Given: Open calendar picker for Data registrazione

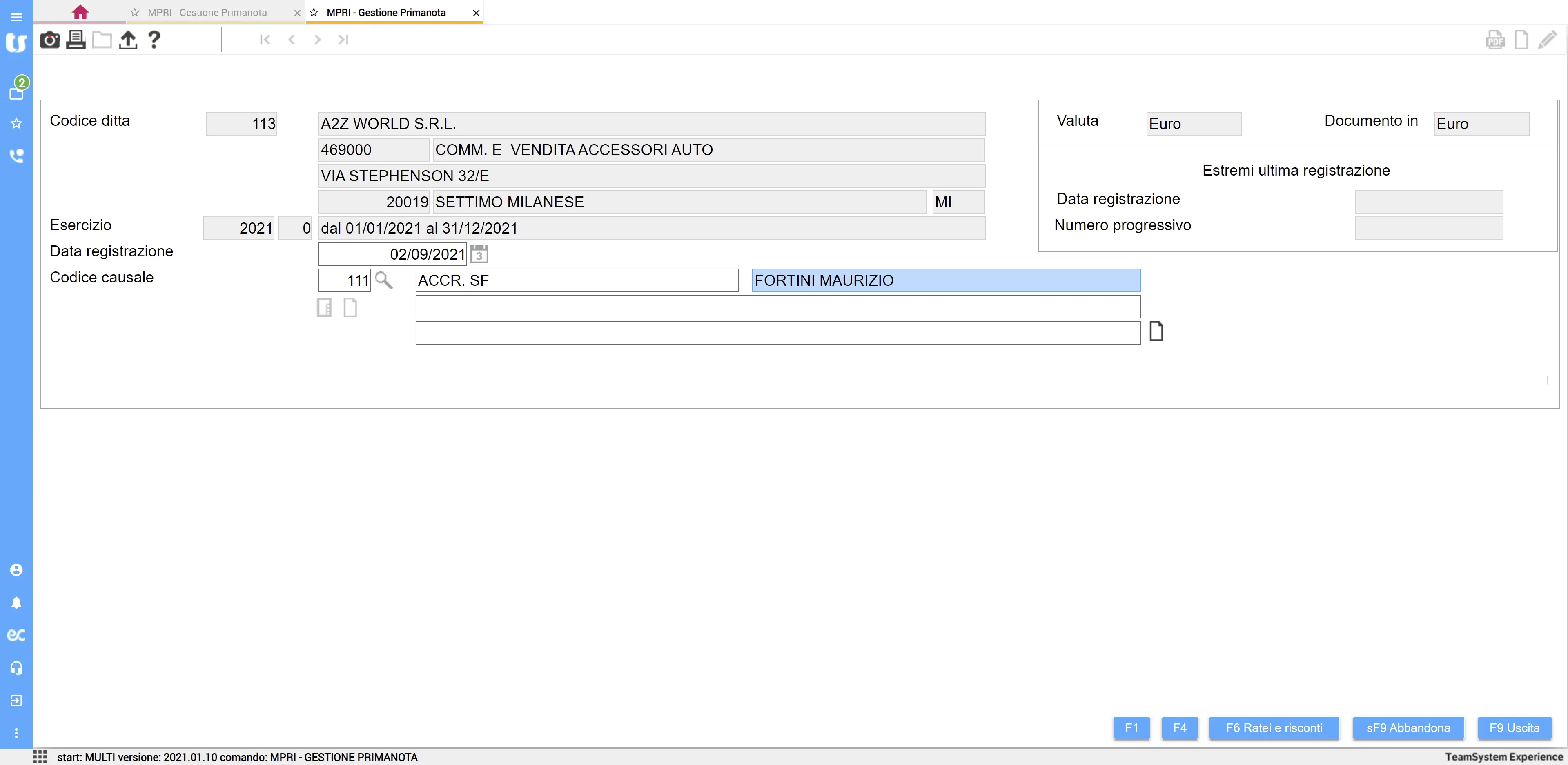Looking at the screenshot, I should click(x=479, y=254).
